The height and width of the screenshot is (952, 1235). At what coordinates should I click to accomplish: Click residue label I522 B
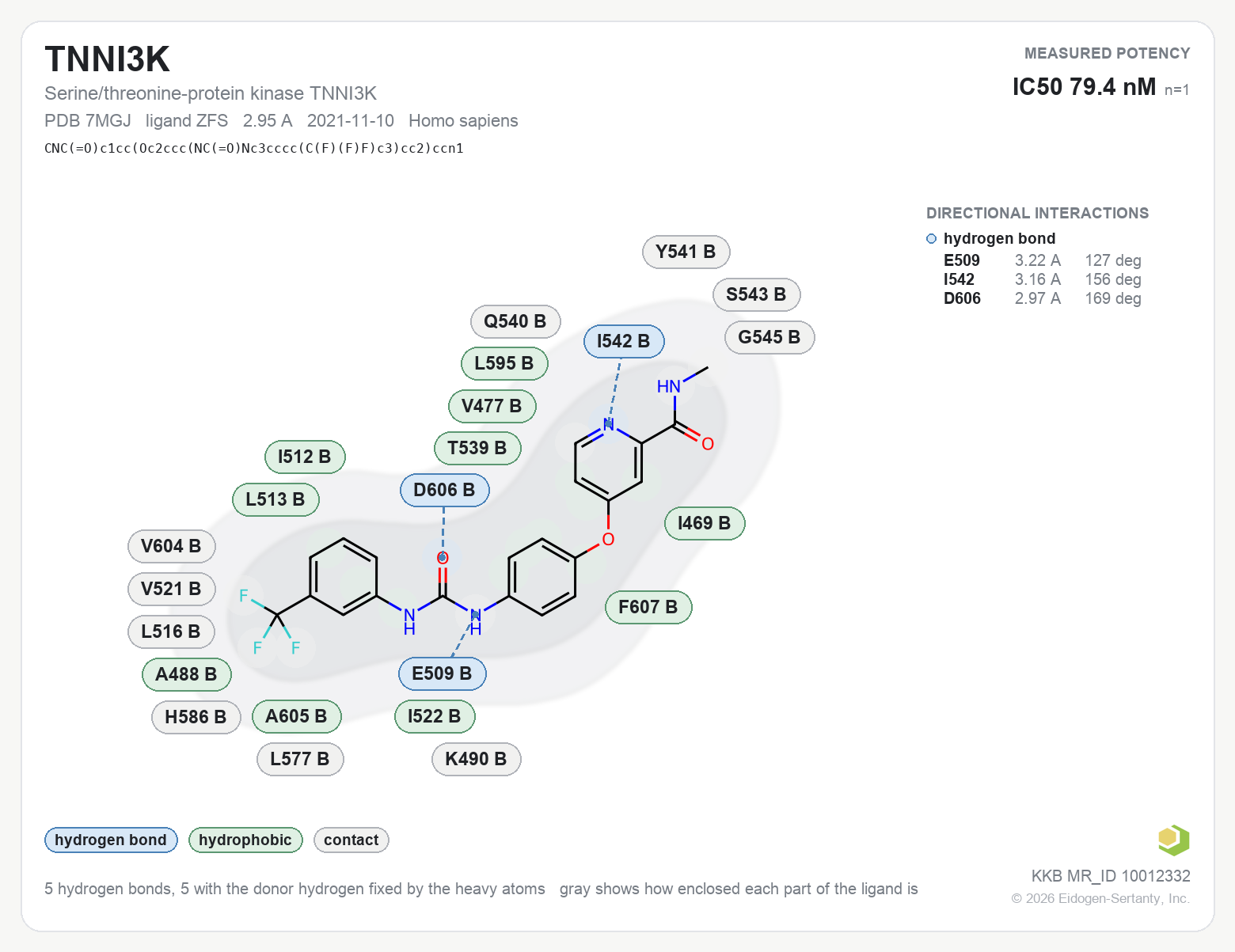tap(435, 716)
